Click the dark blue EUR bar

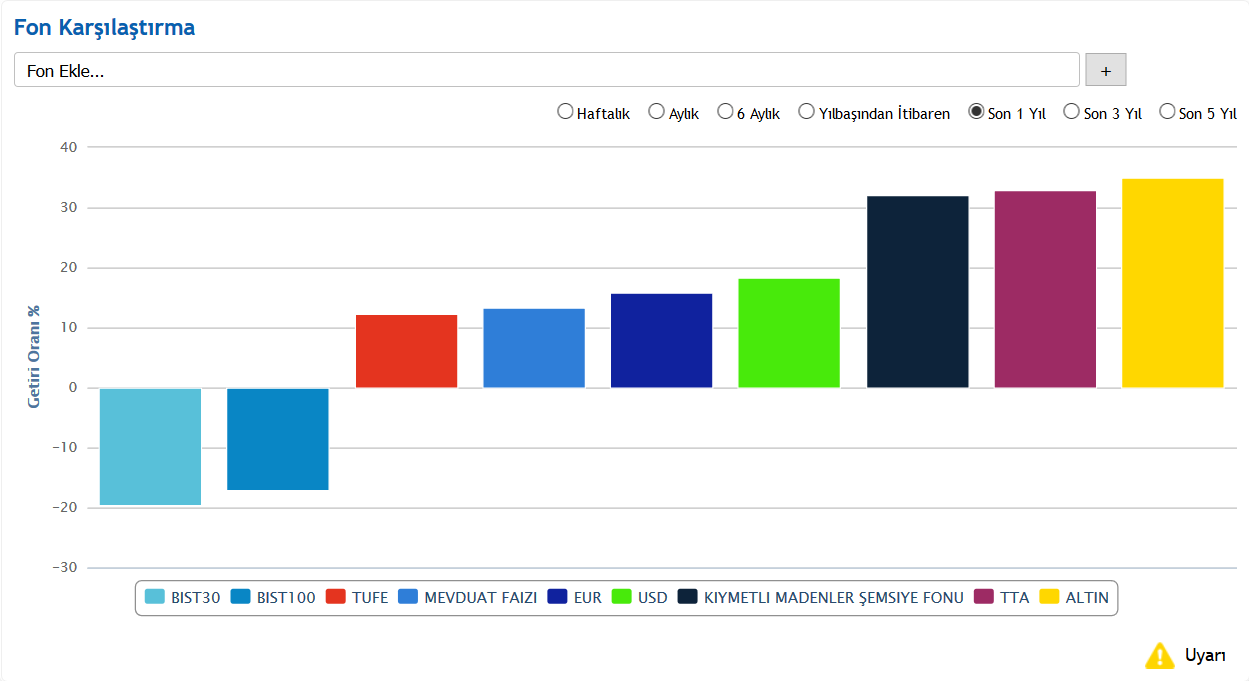(x=661, y=341)
